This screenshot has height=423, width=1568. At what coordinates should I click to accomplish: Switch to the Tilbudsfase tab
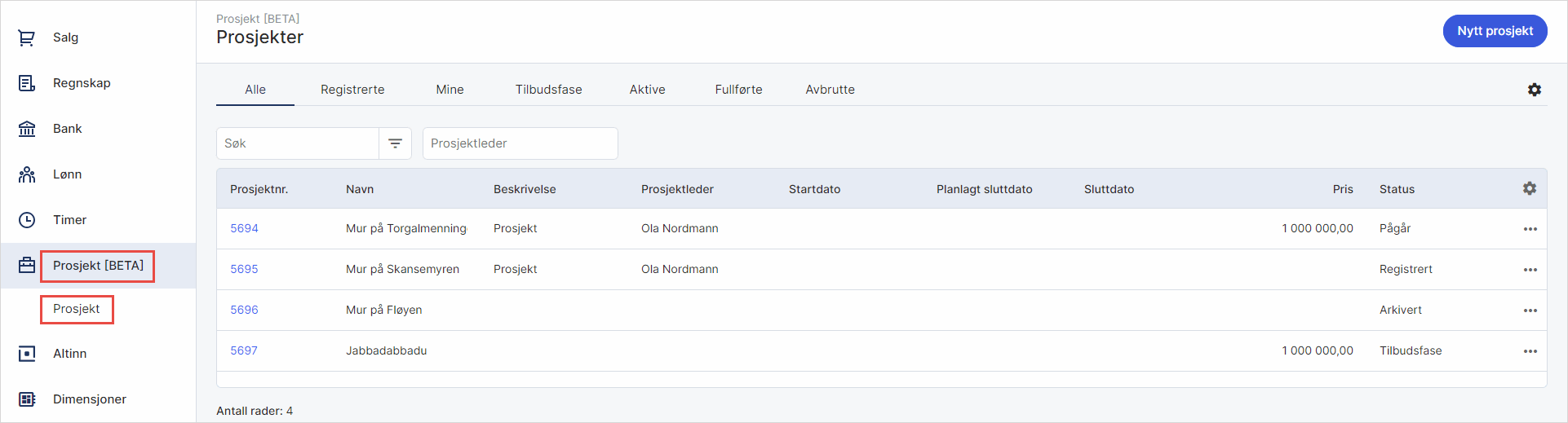[x=548, y=90]
